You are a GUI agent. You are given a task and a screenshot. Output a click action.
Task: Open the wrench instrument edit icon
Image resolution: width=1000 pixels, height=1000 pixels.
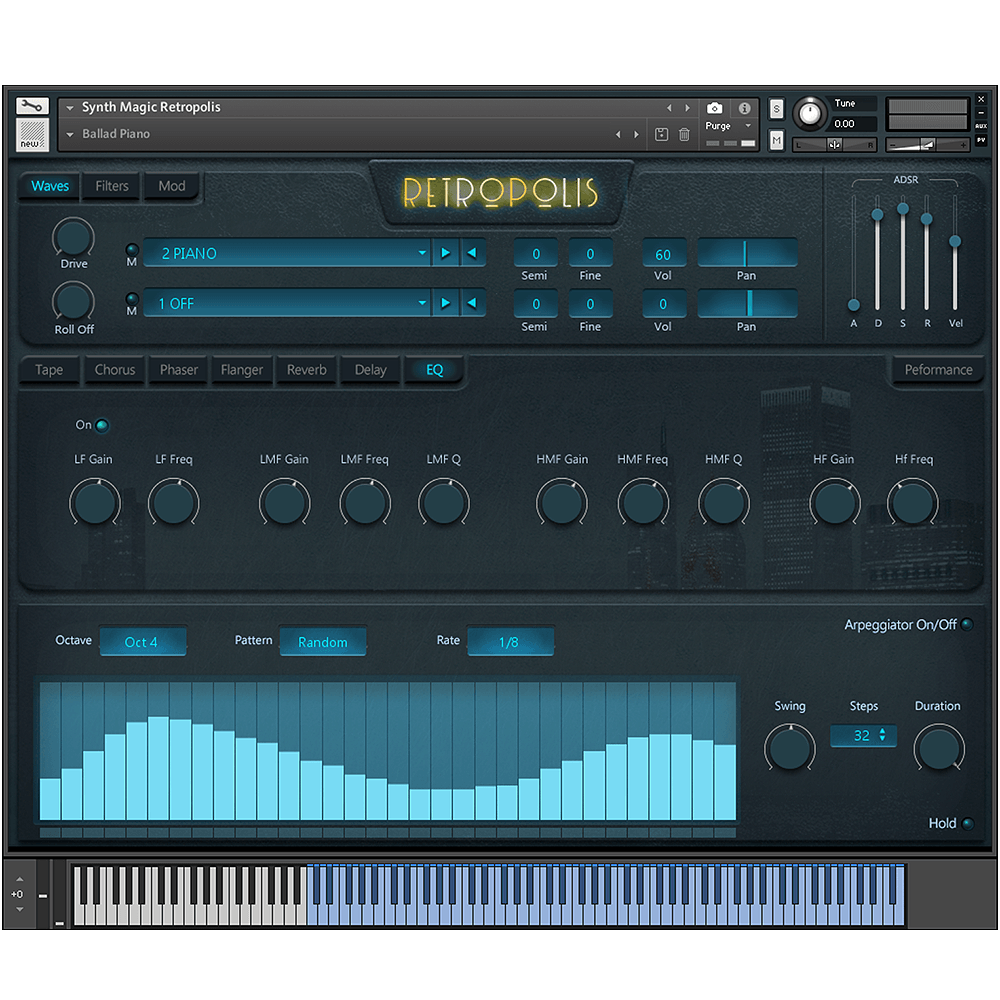32,106
